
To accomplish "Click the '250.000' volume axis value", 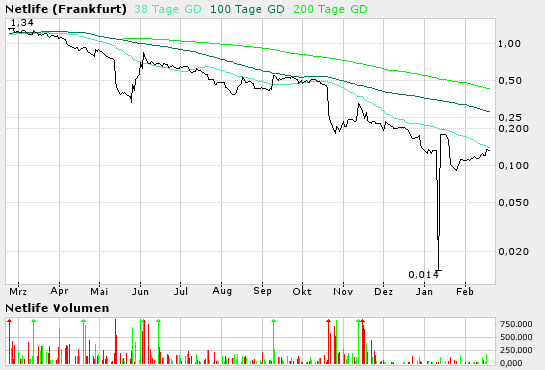I will coord(516,350).
